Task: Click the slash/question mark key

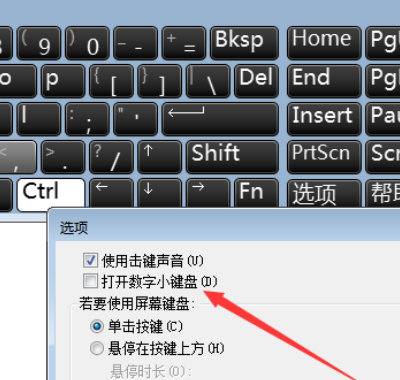Action: (111, 157)
